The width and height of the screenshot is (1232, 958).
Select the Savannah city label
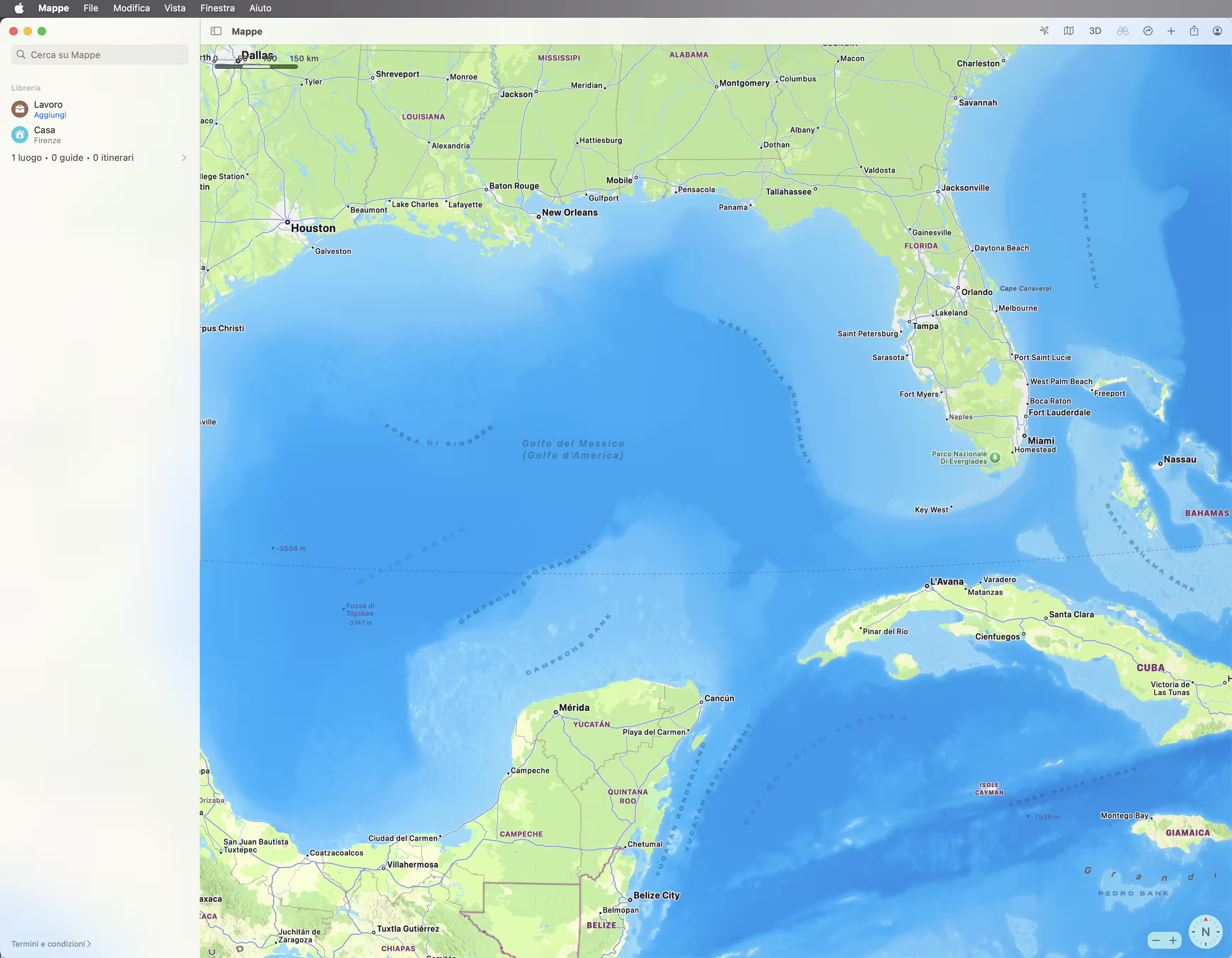(978, 103)
